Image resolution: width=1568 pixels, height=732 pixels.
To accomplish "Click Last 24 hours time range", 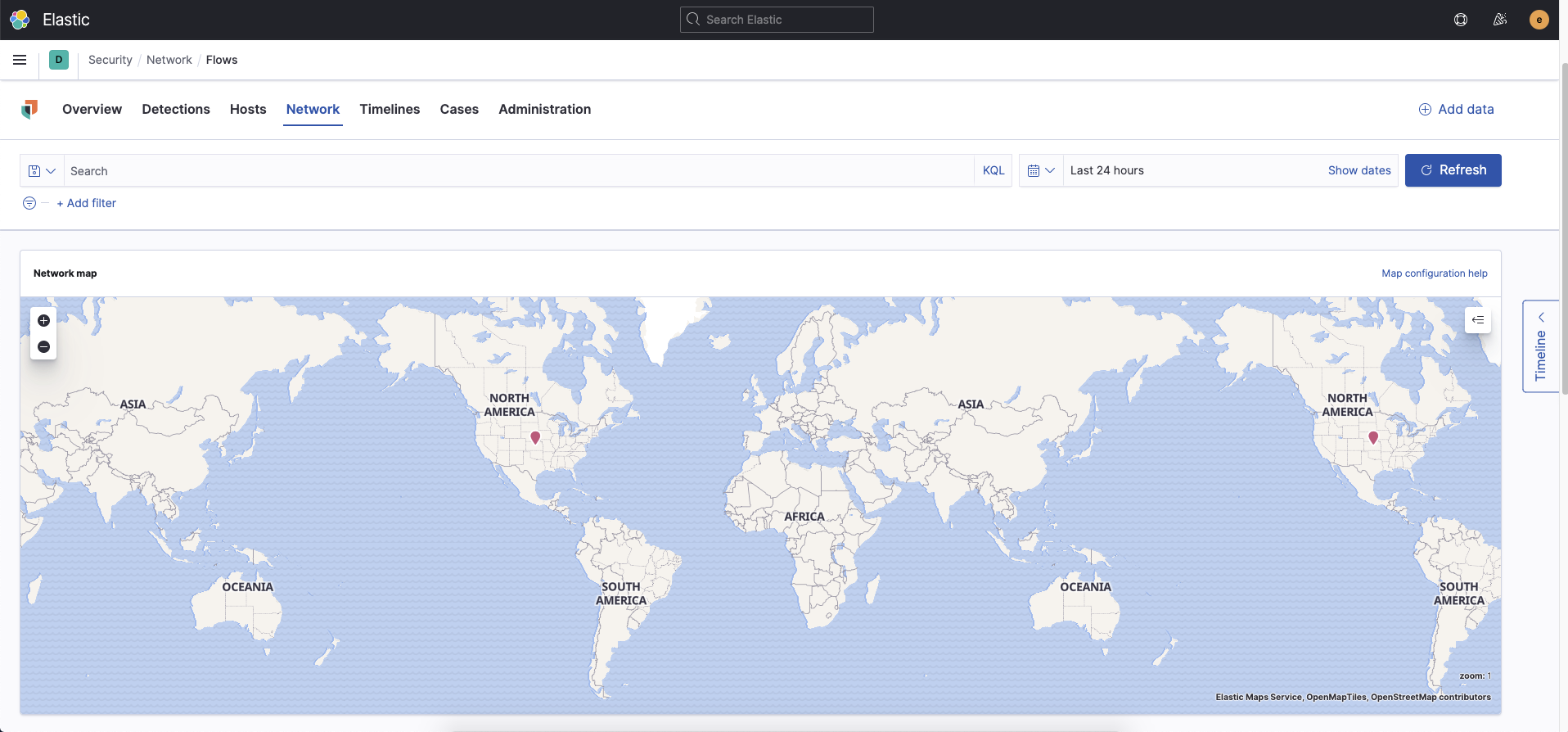I will click(x=1107, y=170).
